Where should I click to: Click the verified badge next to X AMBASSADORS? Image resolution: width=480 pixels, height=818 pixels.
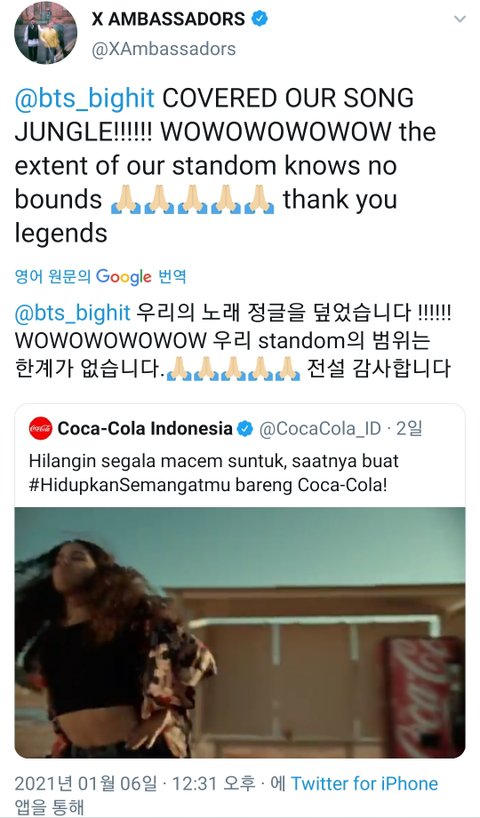click(x=259, y=19)
